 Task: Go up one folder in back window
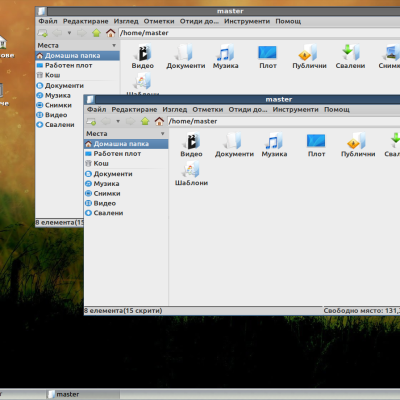click(96, 33)
